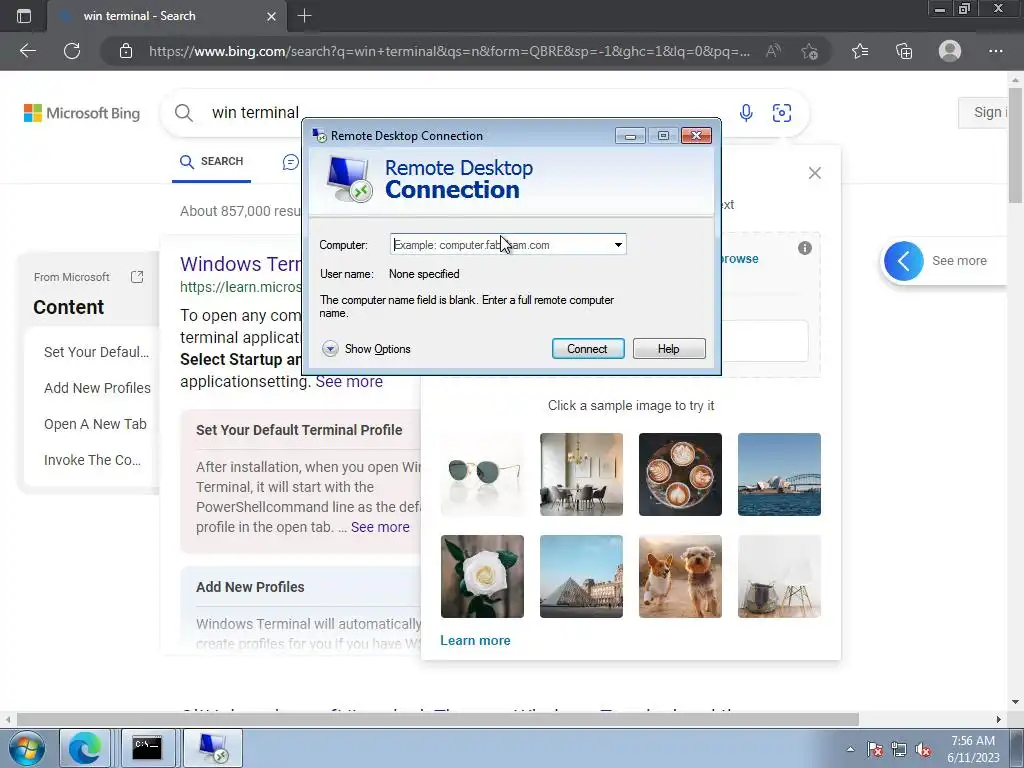This screenshot has width=1024, height=768.
Task: Open the browser profile avatar
Action: click(950, 51)
